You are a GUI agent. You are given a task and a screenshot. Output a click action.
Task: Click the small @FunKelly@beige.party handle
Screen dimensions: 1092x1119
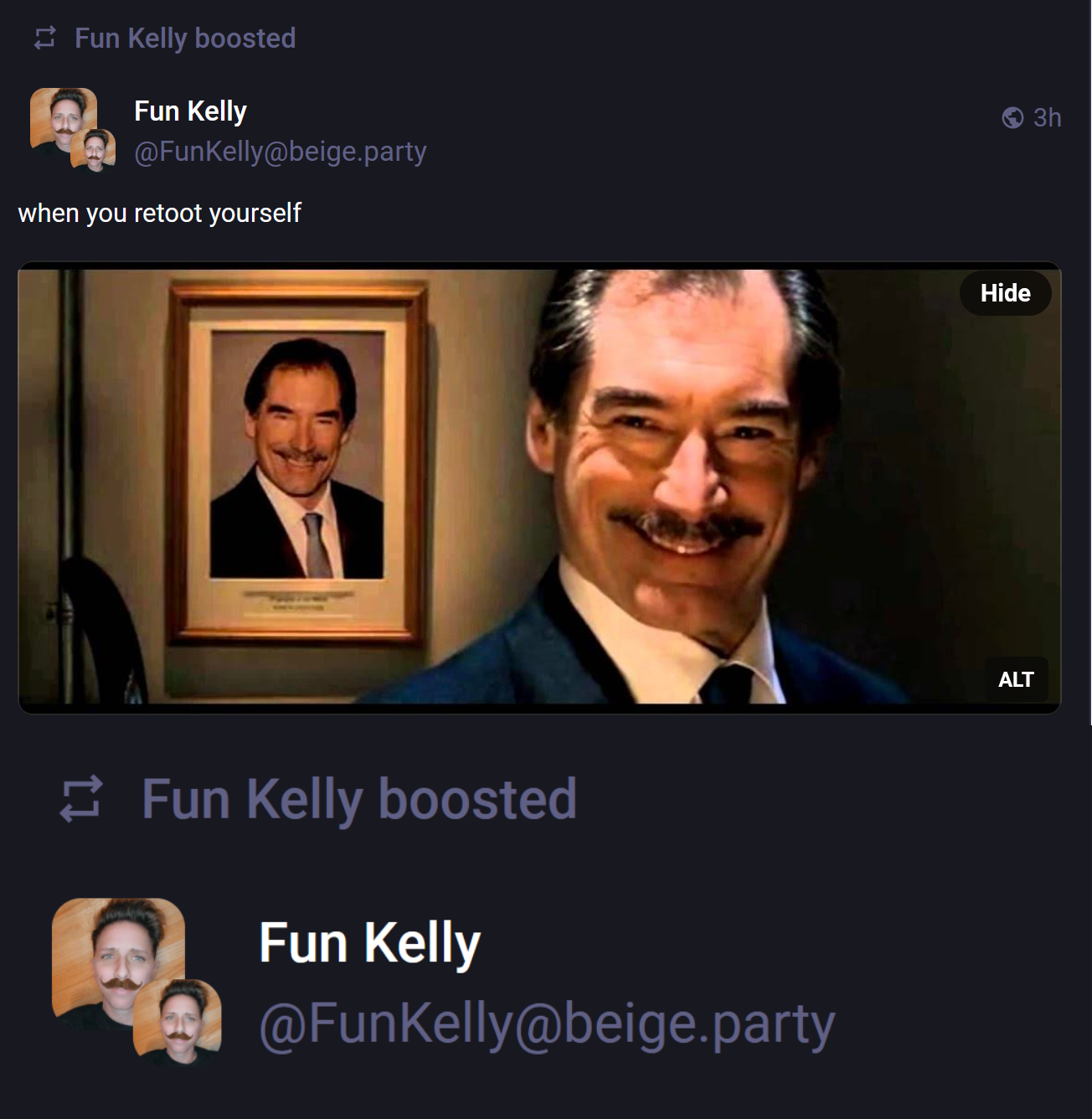pos(281,152)
